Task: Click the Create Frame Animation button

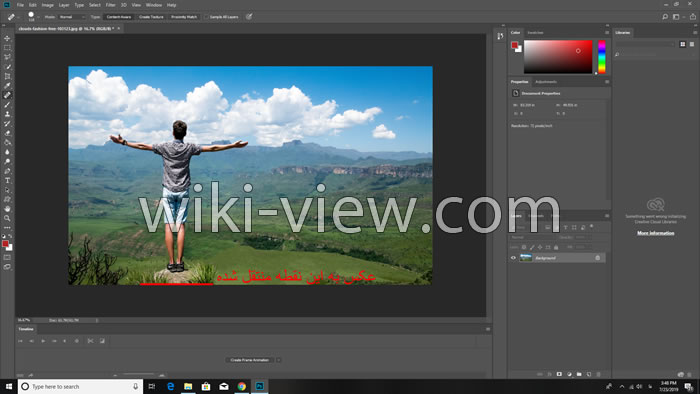Action: (x=250, y=360)
